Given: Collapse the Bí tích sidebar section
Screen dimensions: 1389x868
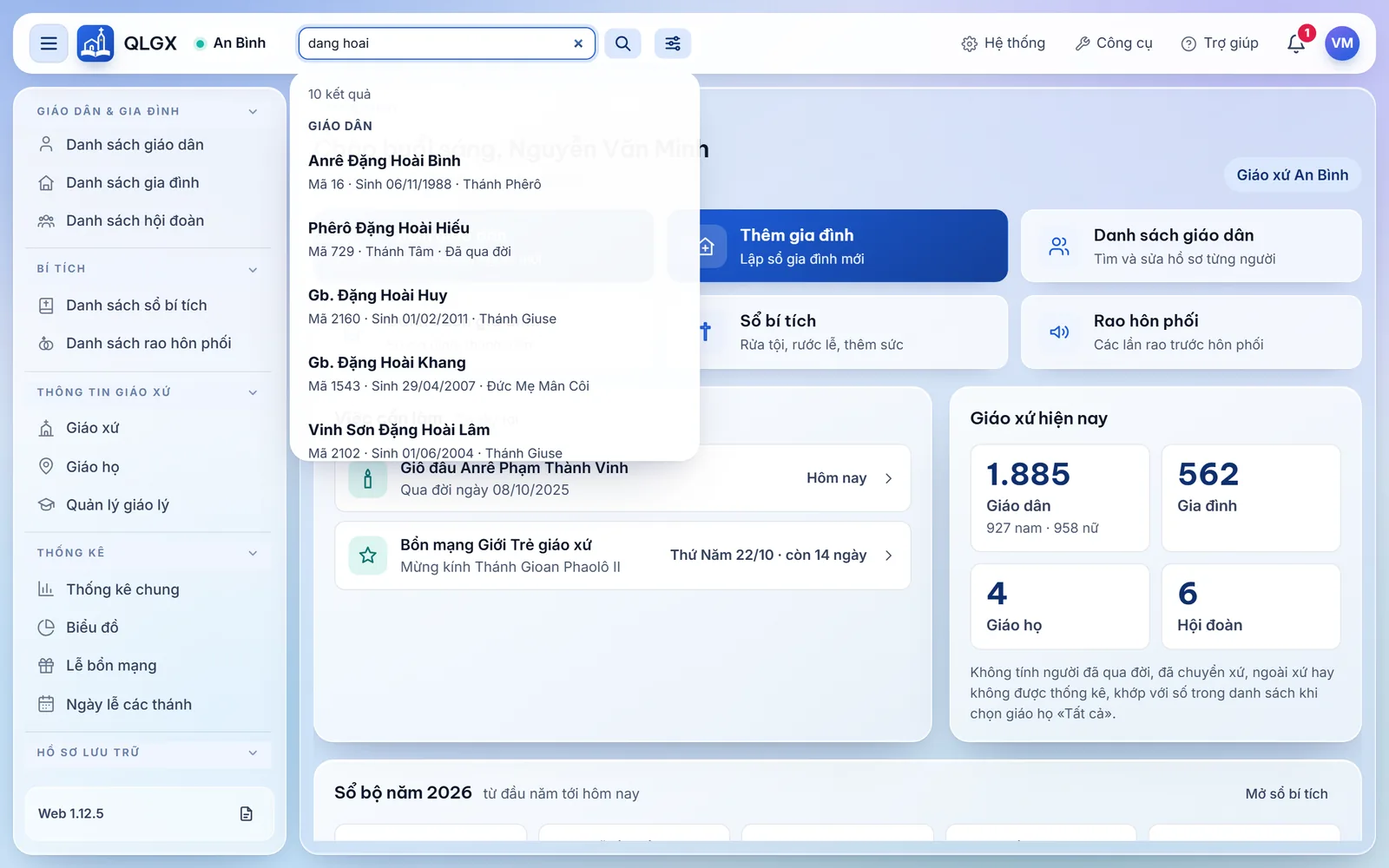Looking at the screenshot, I should point(253,269).
